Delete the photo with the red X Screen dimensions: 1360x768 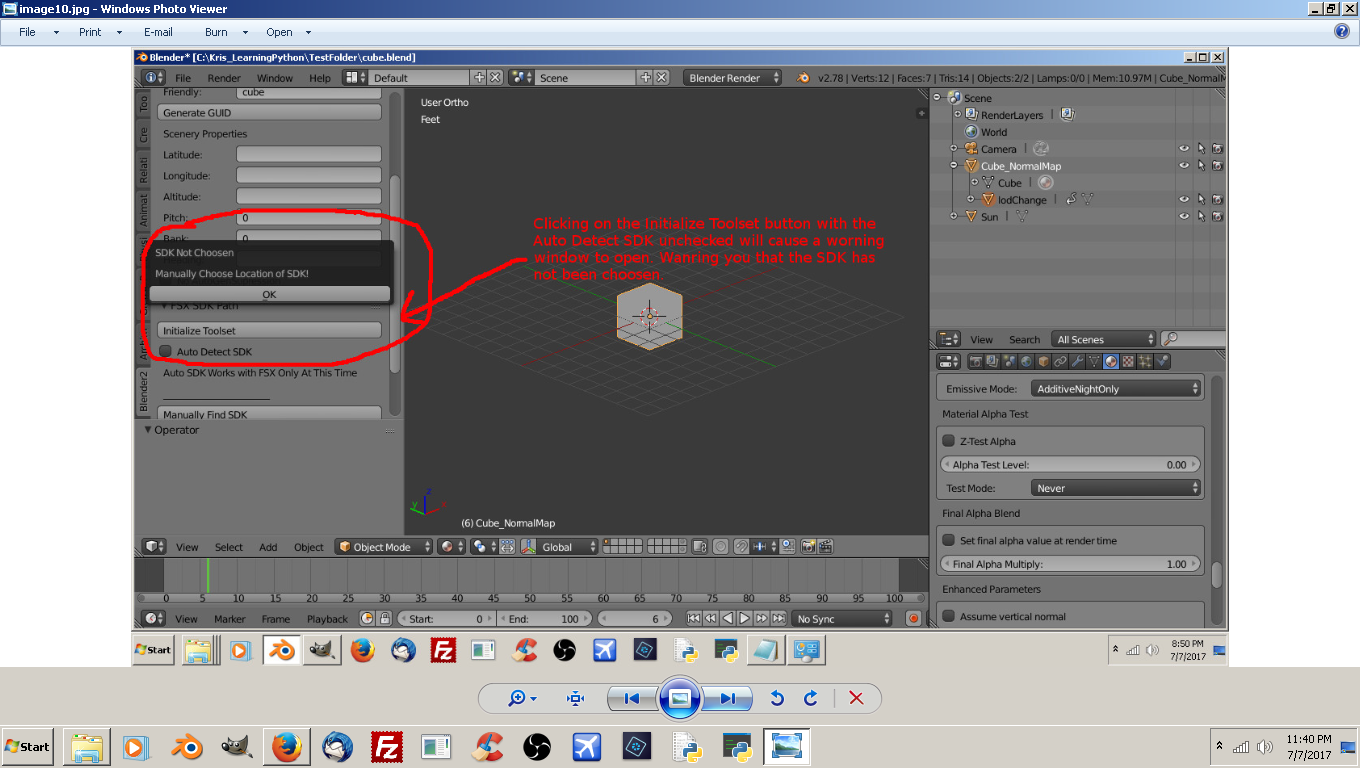click(856, 698)
